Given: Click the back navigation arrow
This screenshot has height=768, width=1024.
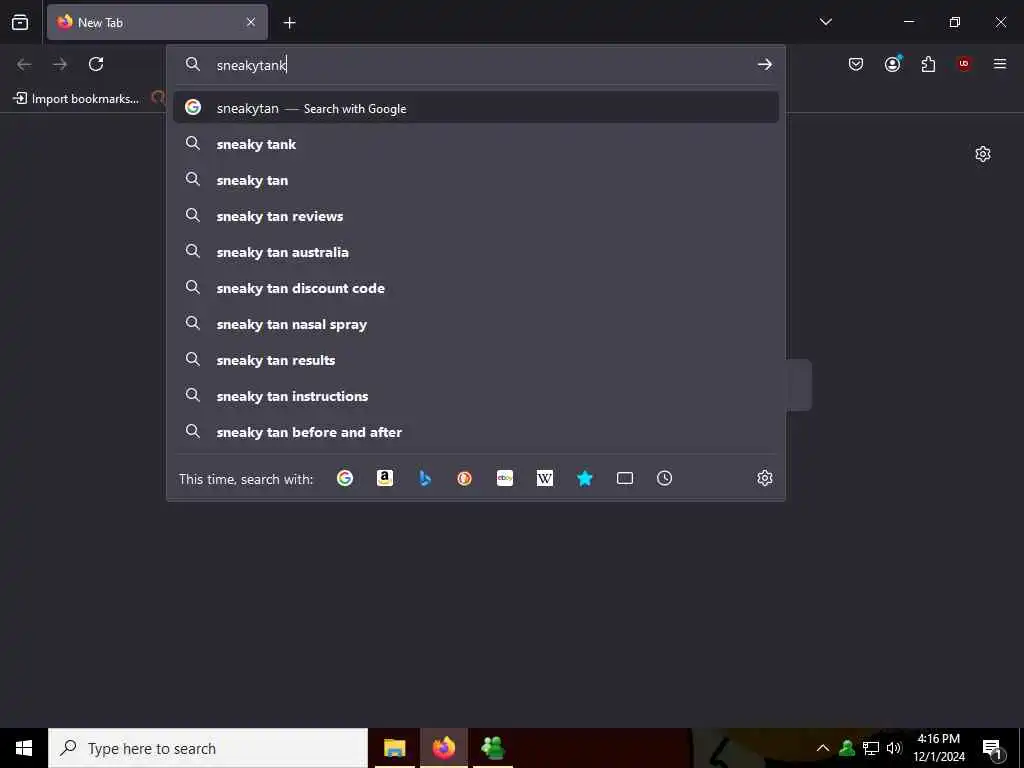Looking at the screenshot, I should pyautogui.click(x=24, y=64).
